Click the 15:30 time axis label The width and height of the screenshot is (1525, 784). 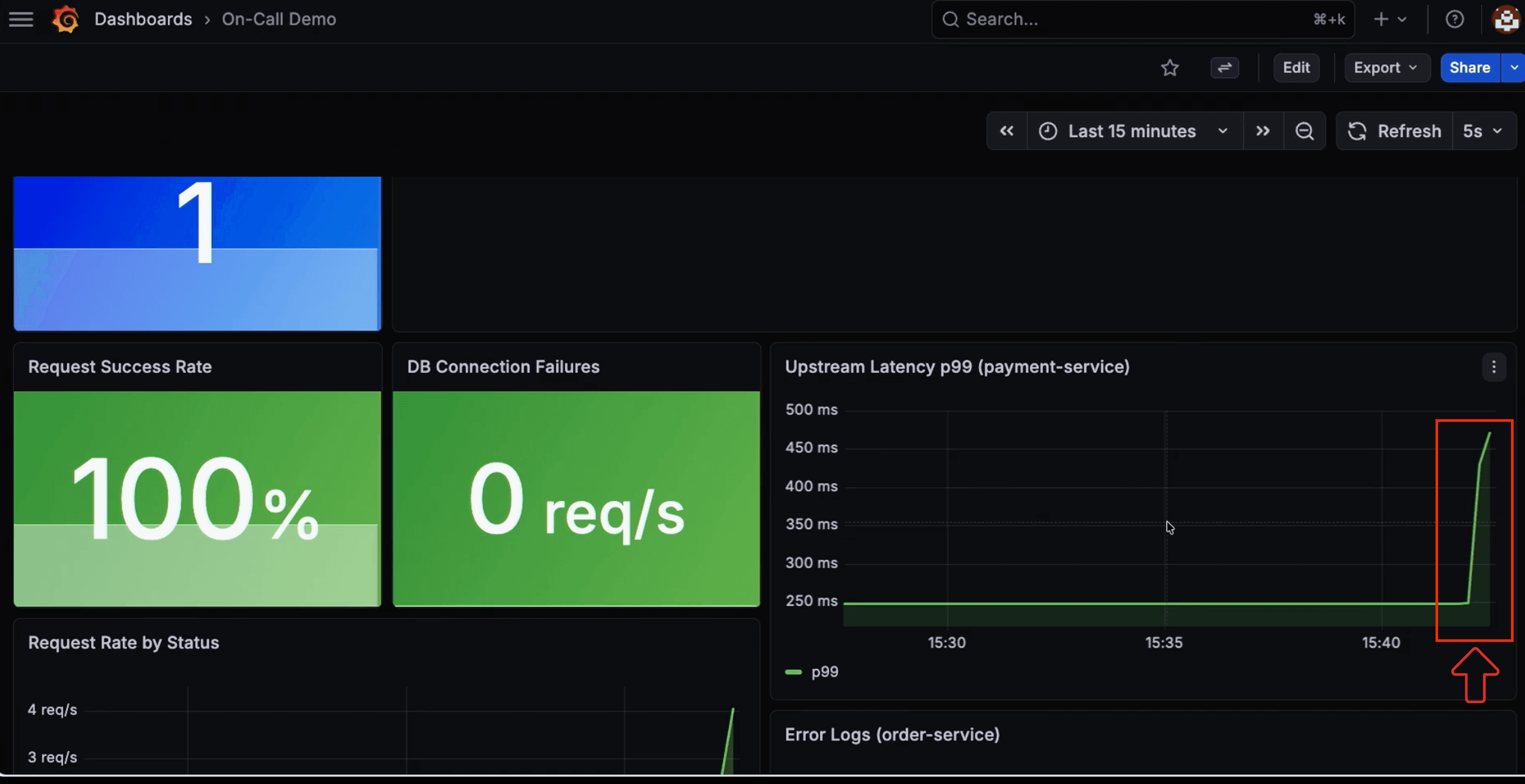947,643
